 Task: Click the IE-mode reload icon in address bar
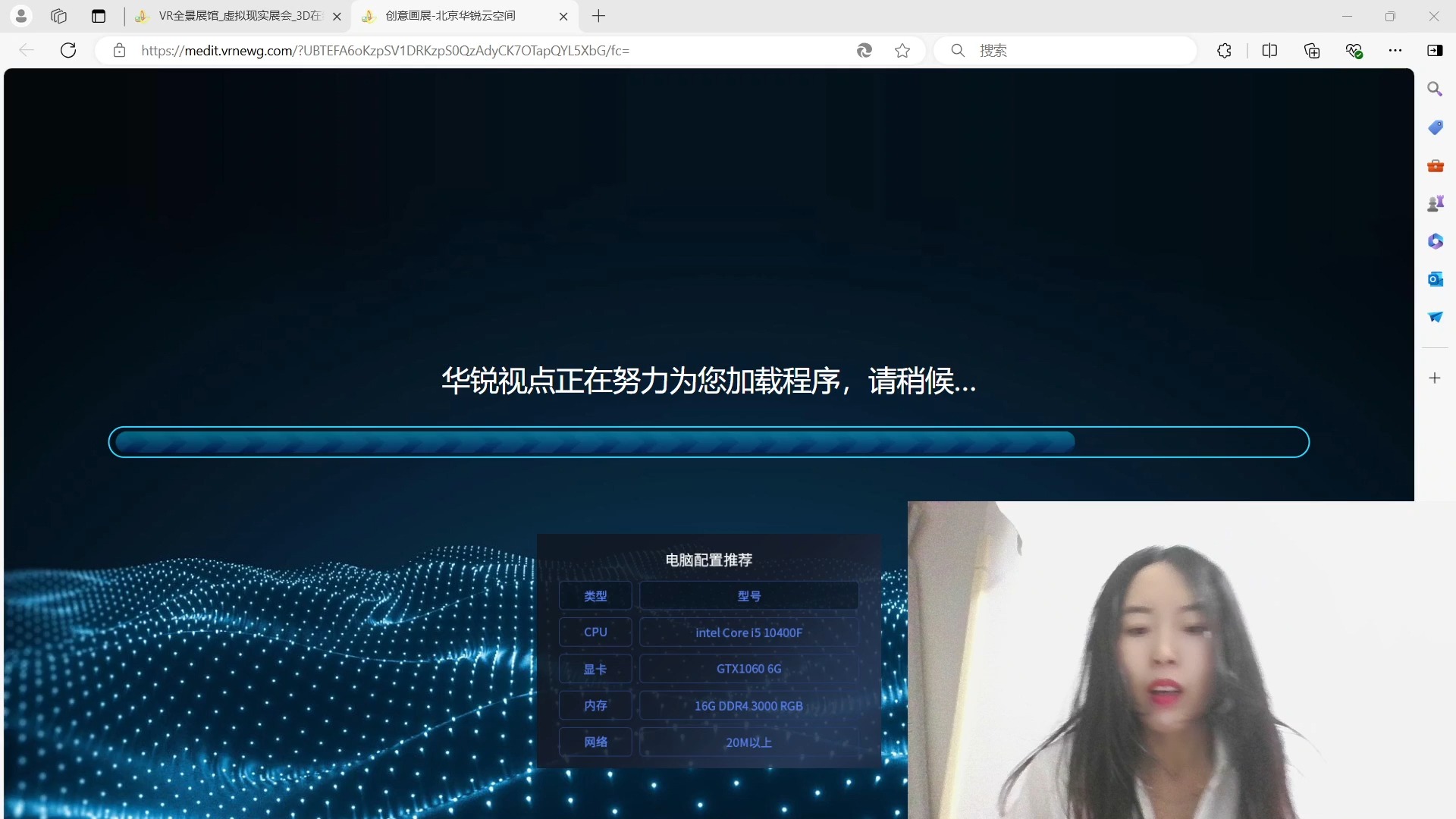[864, 50]
